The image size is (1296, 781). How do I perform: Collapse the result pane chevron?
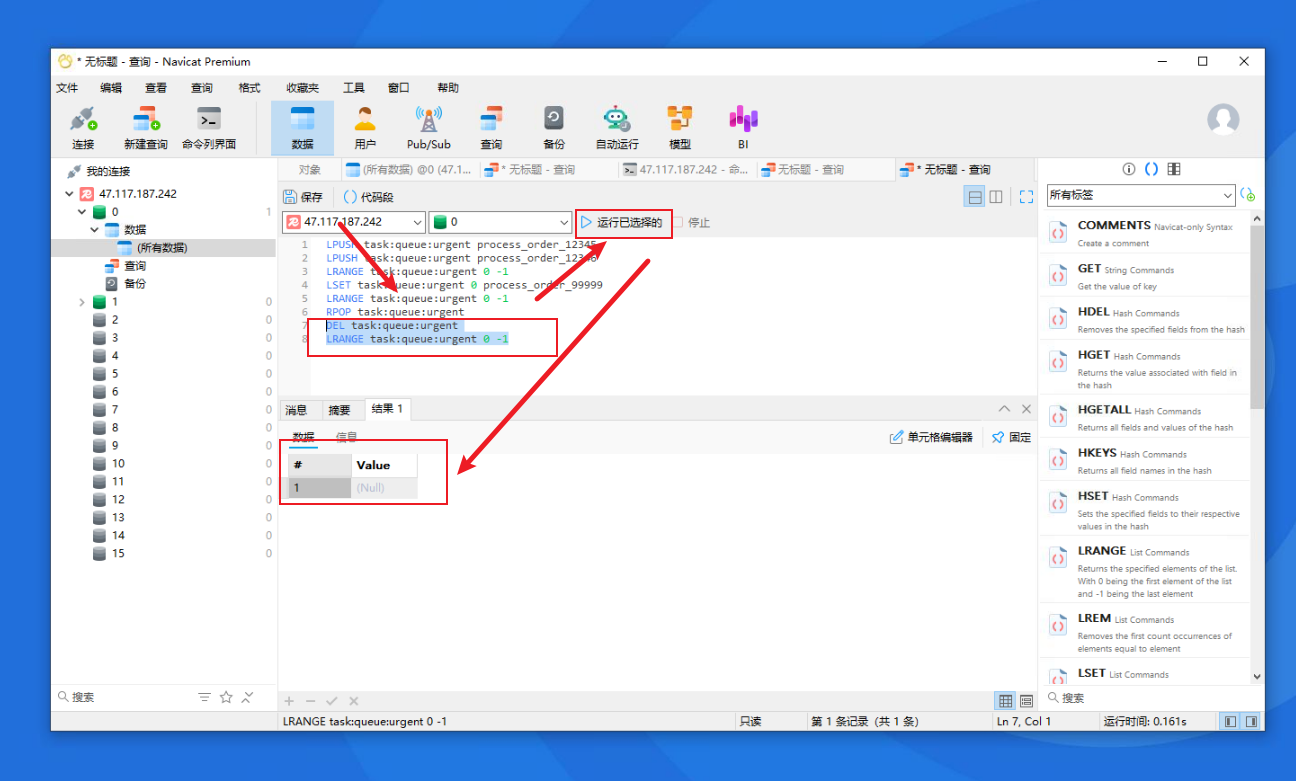[1004, 409]
